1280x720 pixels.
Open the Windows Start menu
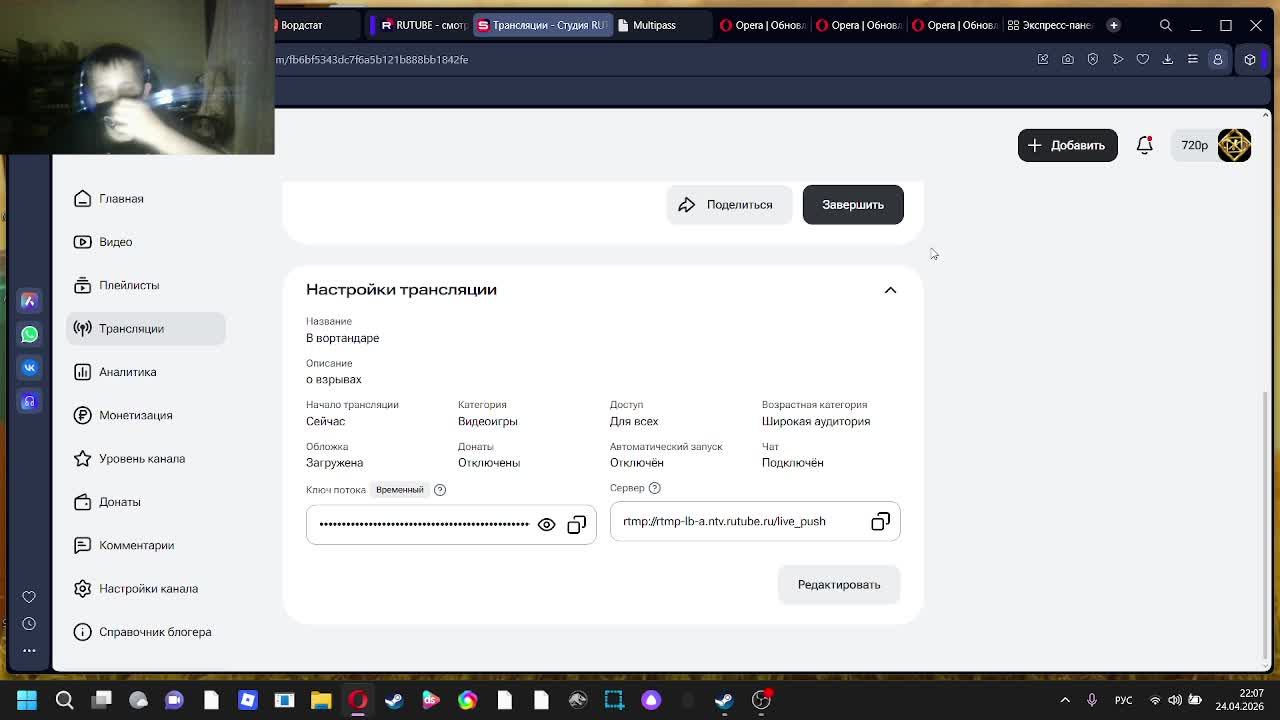27,700
